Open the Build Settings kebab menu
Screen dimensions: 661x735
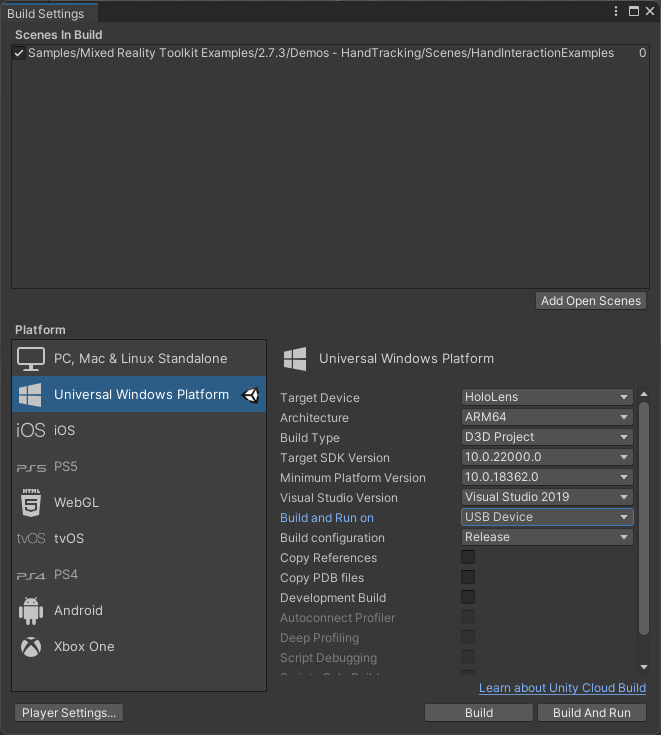click(x=616, y=11)
